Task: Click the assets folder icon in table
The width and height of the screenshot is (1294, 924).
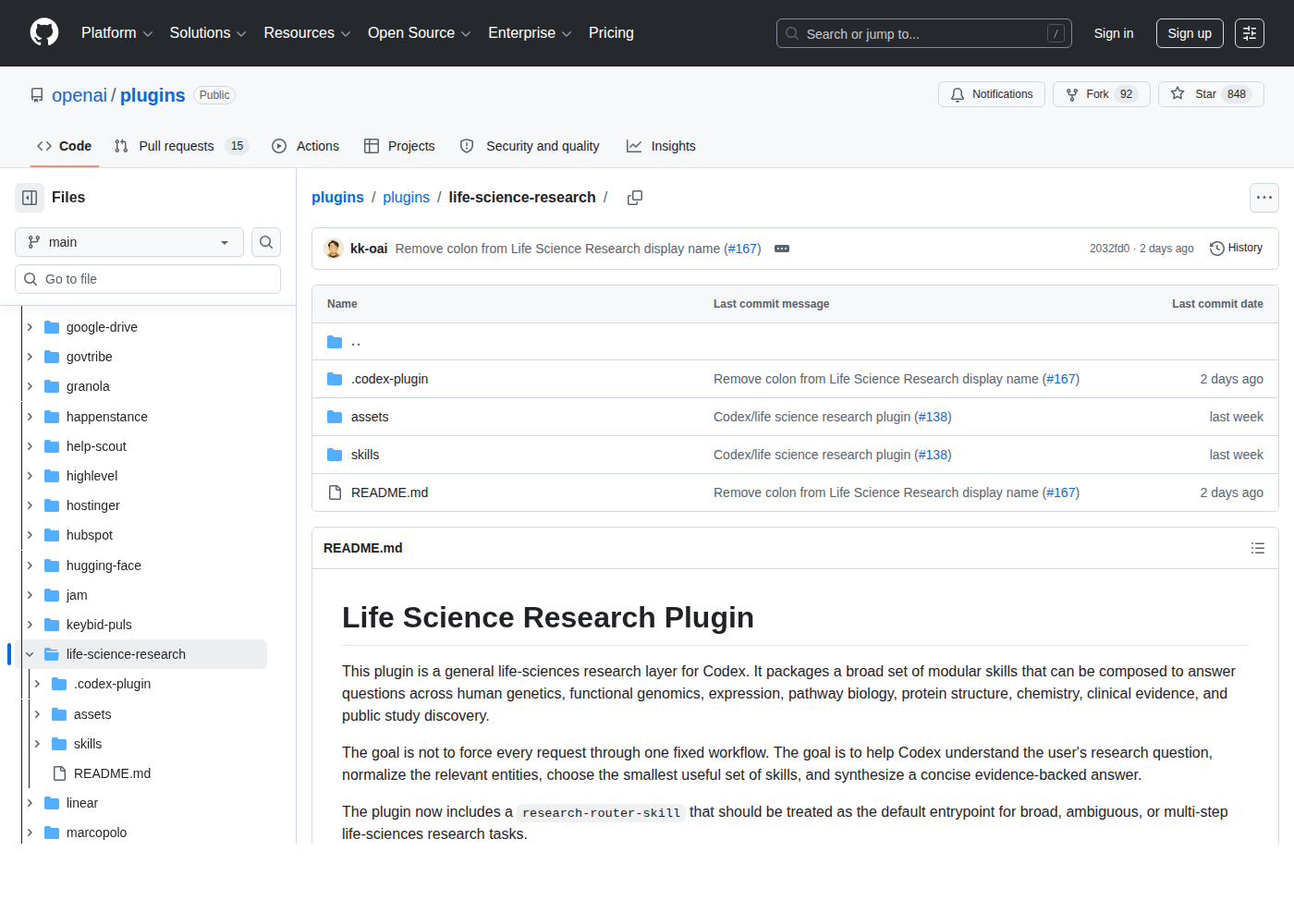Action: pos(335,417)
